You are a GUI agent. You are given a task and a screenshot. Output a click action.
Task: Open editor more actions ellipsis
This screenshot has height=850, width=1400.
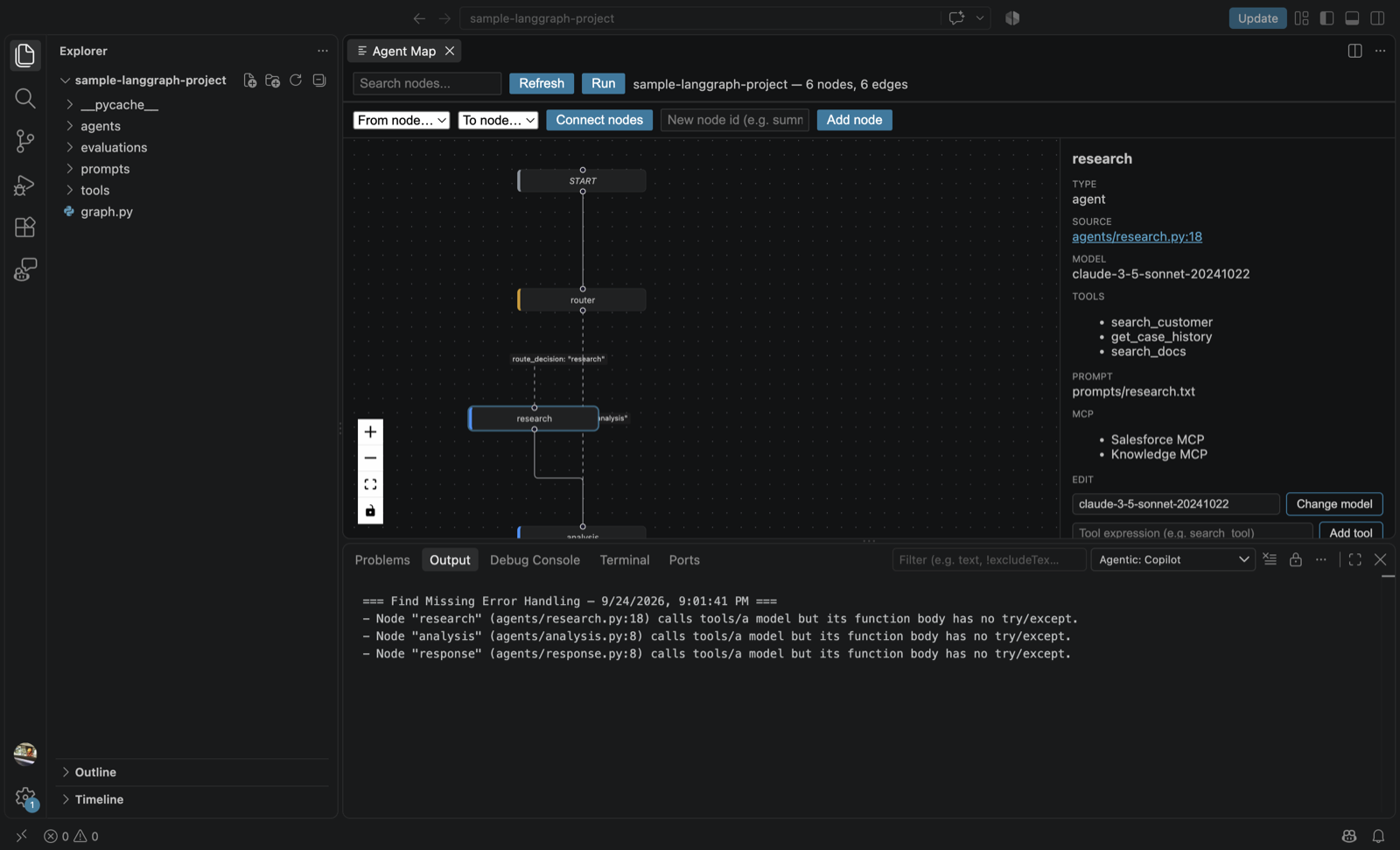[x=1380, y=51]
